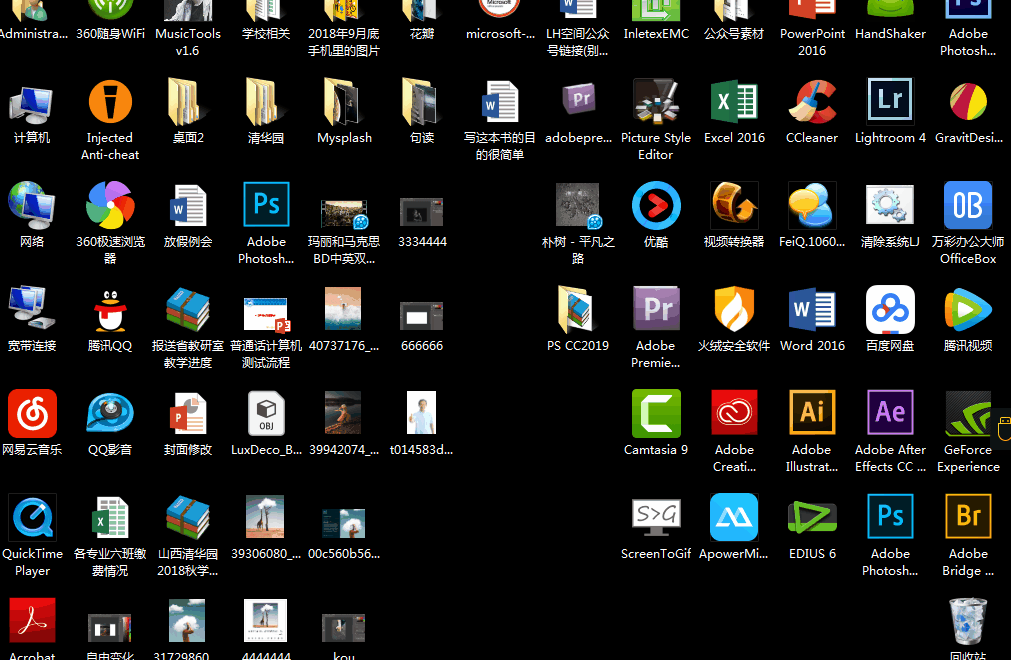
Task: Launch the 优酷 Youku player
Action: 656,206
